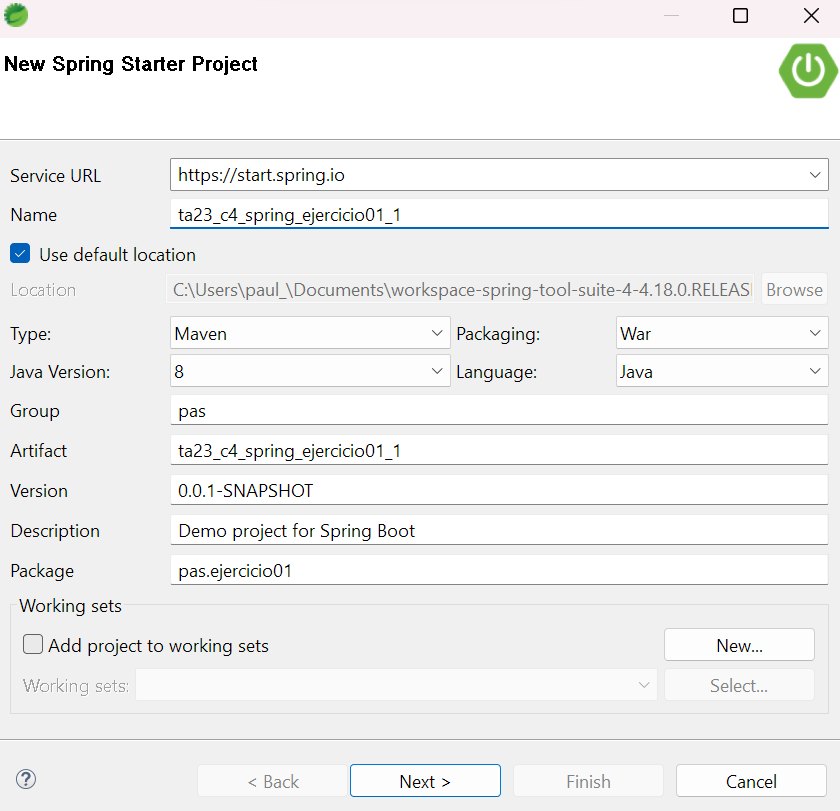Screen dimensions: 840x811
Task: Expand the Working sets combo box
Action: (643, 685)
